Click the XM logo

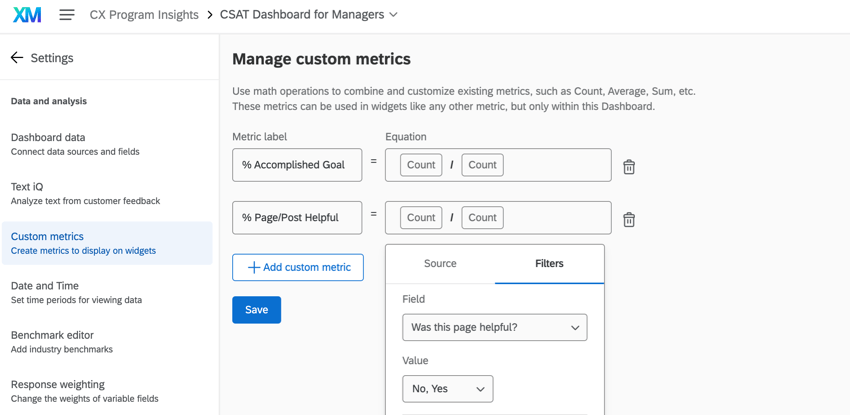tap(27, 15)
